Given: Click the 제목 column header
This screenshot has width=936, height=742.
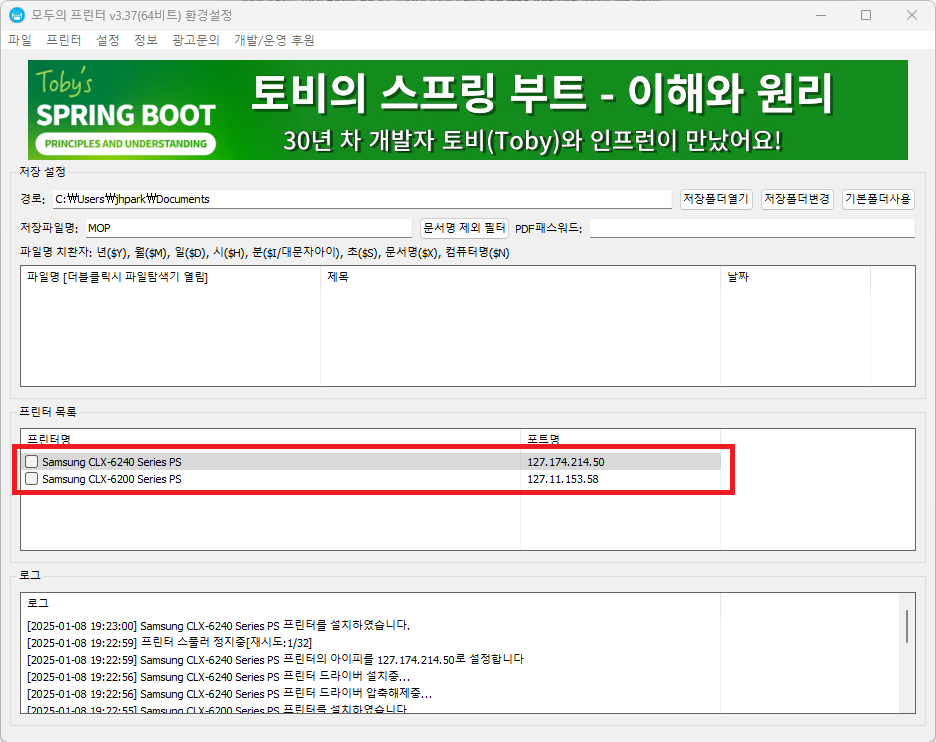Looking at the screenshot, I should click(521, 277).
